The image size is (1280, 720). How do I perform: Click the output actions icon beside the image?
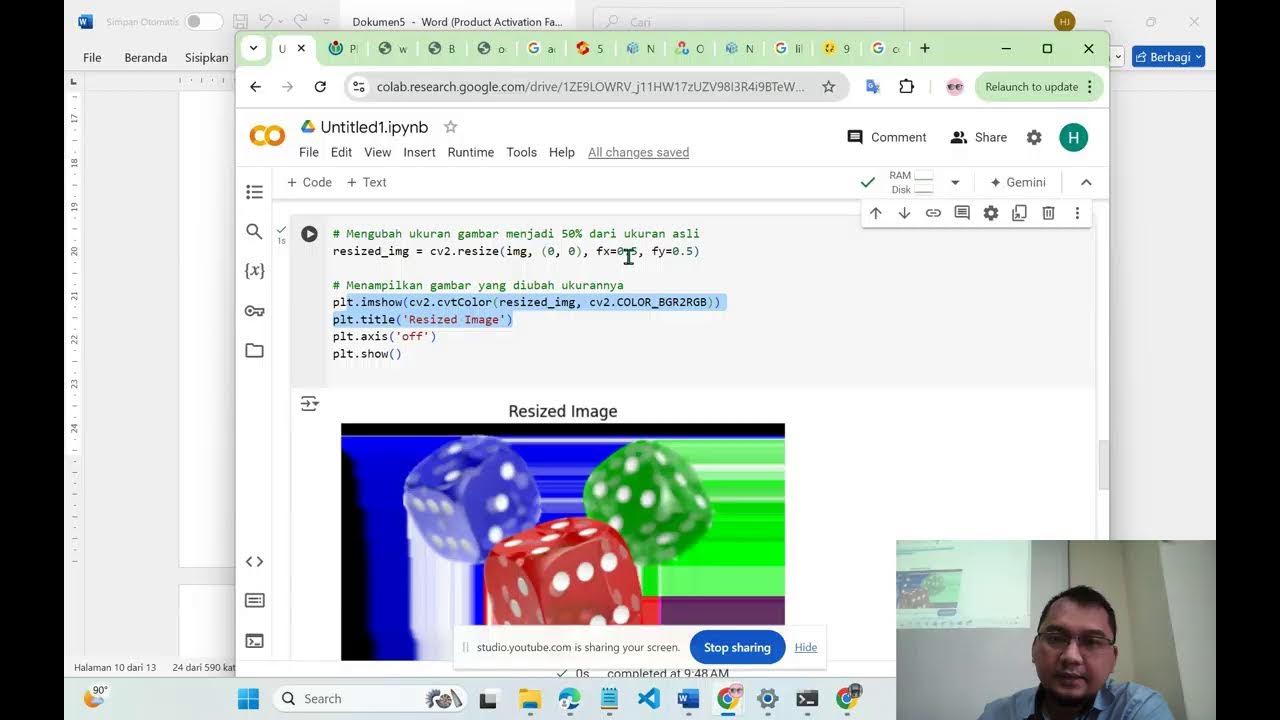[x=309, y=404]
